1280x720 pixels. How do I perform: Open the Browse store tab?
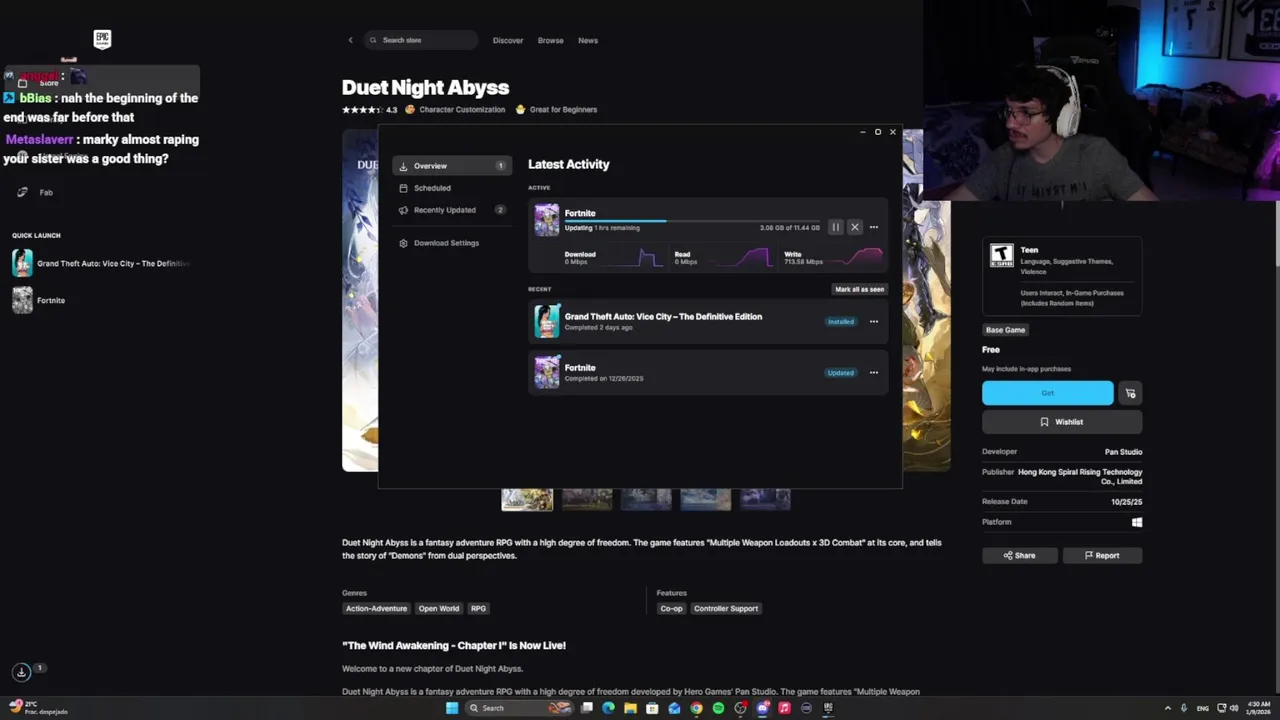point(551,40)
